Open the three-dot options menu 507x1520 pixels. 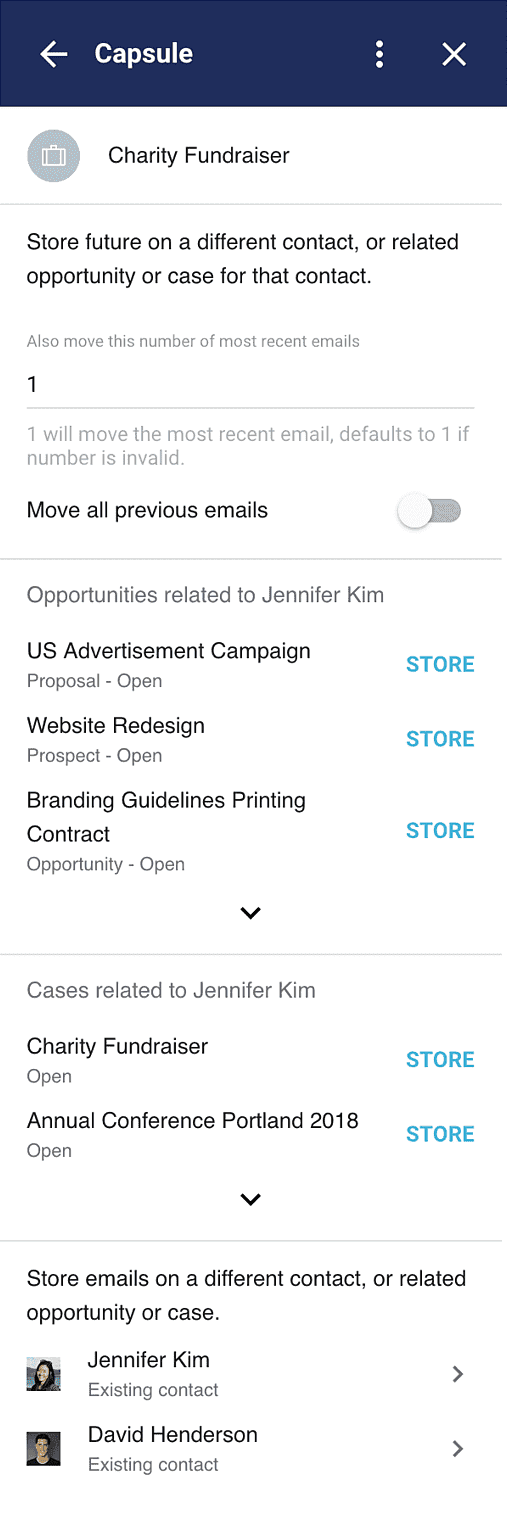[x=379, y=54]
